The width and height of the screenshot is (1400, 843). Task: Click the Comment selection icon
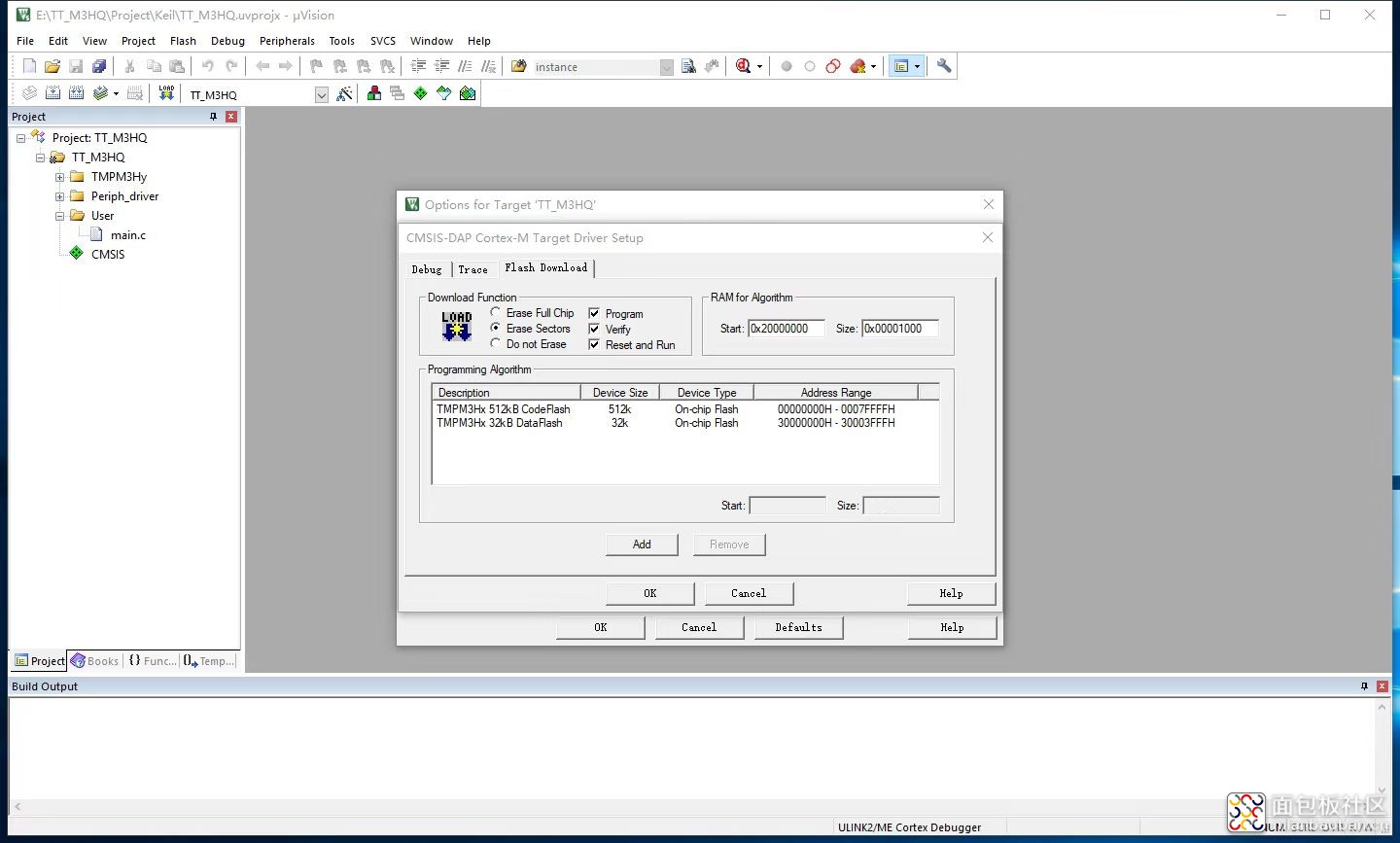point(465,66)
